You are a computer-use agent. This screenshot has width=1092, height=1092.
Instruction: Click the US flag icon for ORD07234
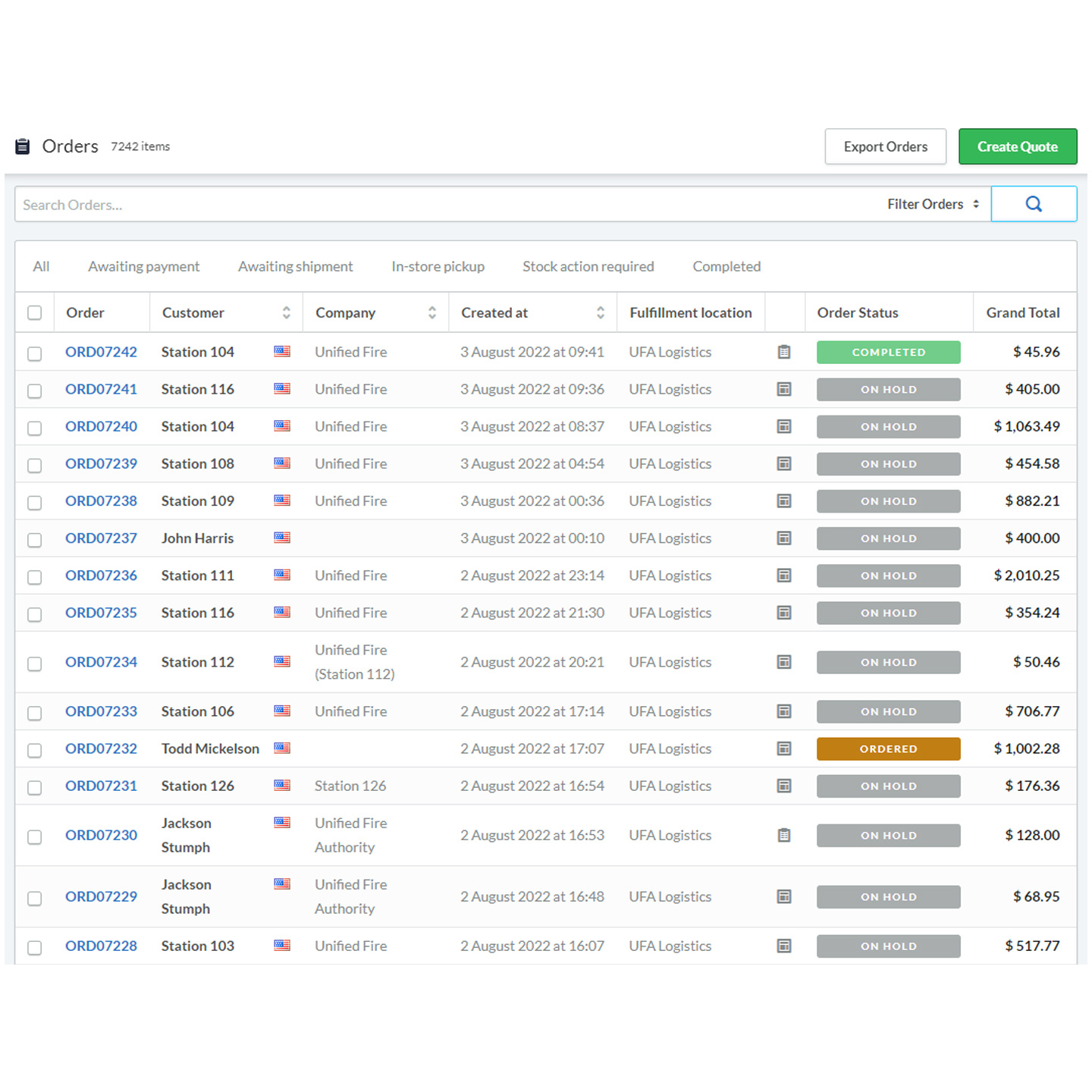click(x=282, y=661)
